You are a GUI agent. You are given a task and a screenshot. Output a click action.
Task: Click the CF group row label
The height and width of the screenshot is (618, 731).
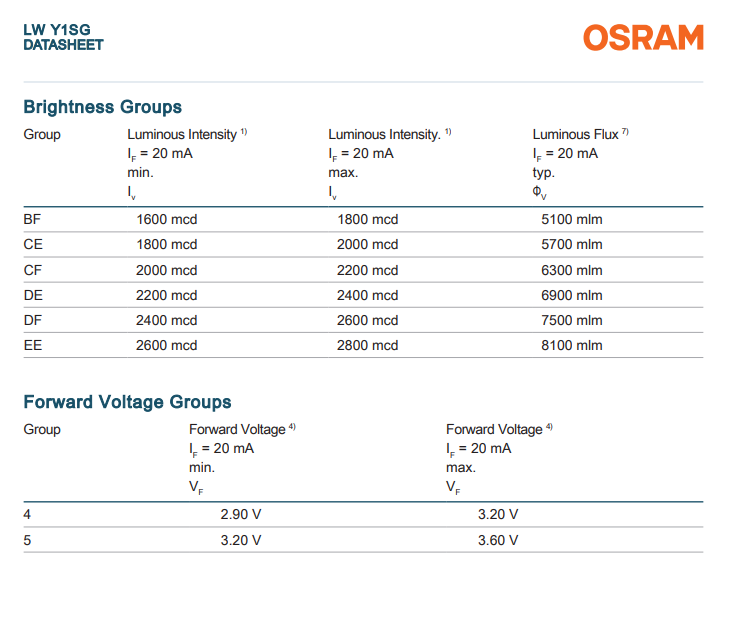(x=33, y=270)
